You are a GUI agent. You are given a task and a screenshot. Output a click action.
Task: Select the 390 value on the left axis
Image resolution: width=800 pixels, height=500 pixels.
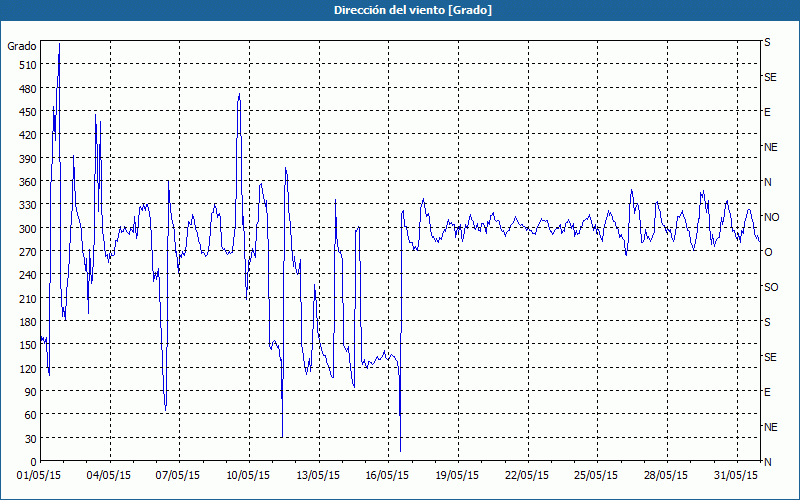coord(28,159)
